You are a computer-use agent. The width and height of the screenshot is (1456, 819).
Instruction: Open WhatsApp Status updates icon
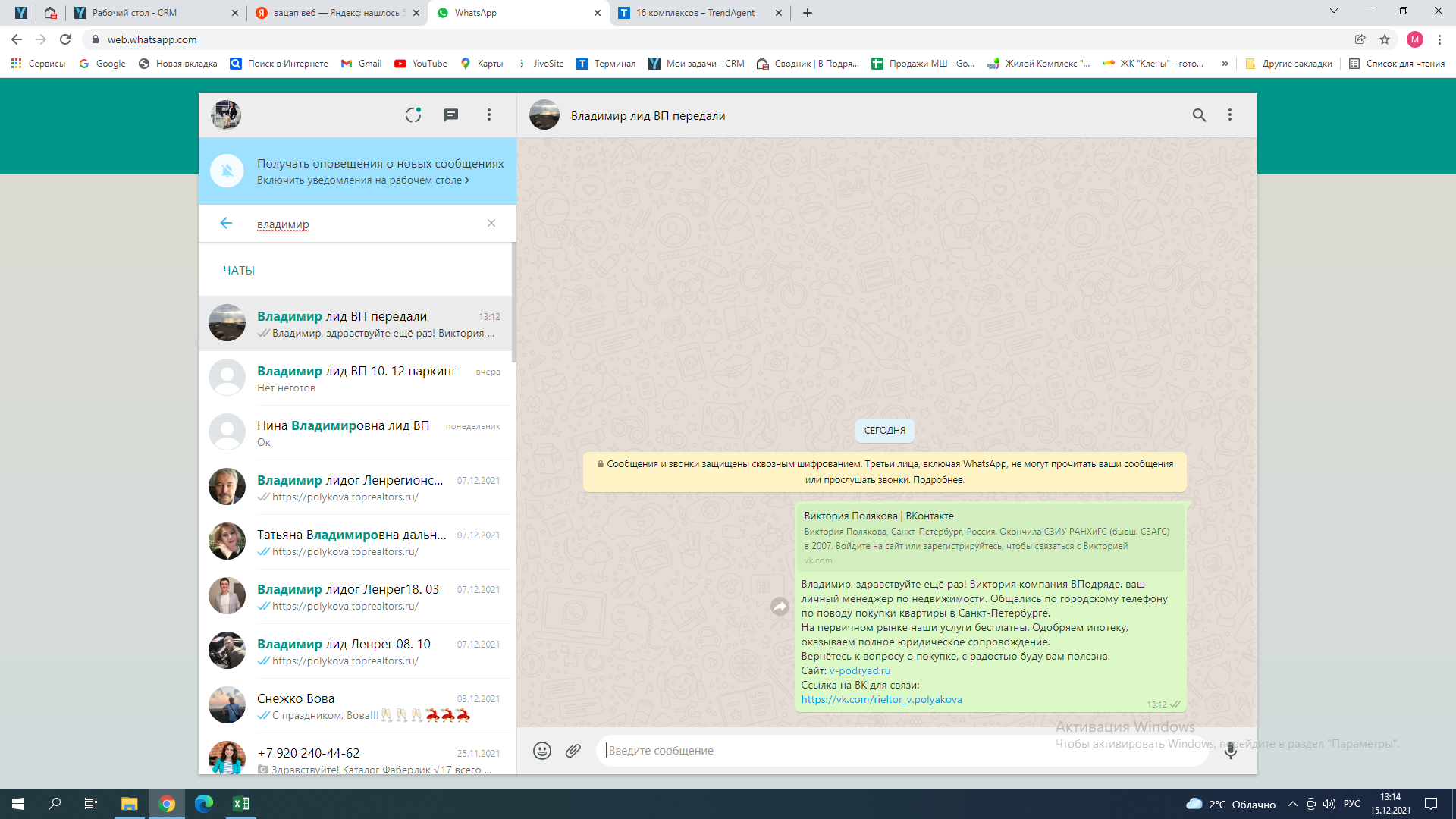(413, 115)
